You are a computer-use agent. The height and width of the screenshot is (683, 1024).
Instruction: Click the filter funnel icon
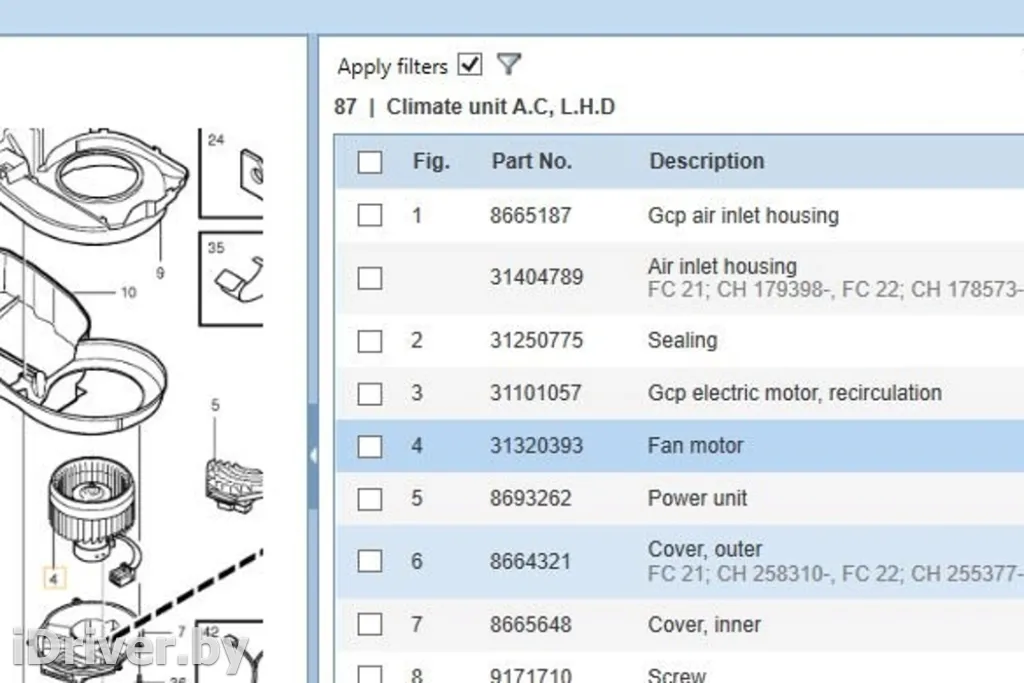pos(509,66)
